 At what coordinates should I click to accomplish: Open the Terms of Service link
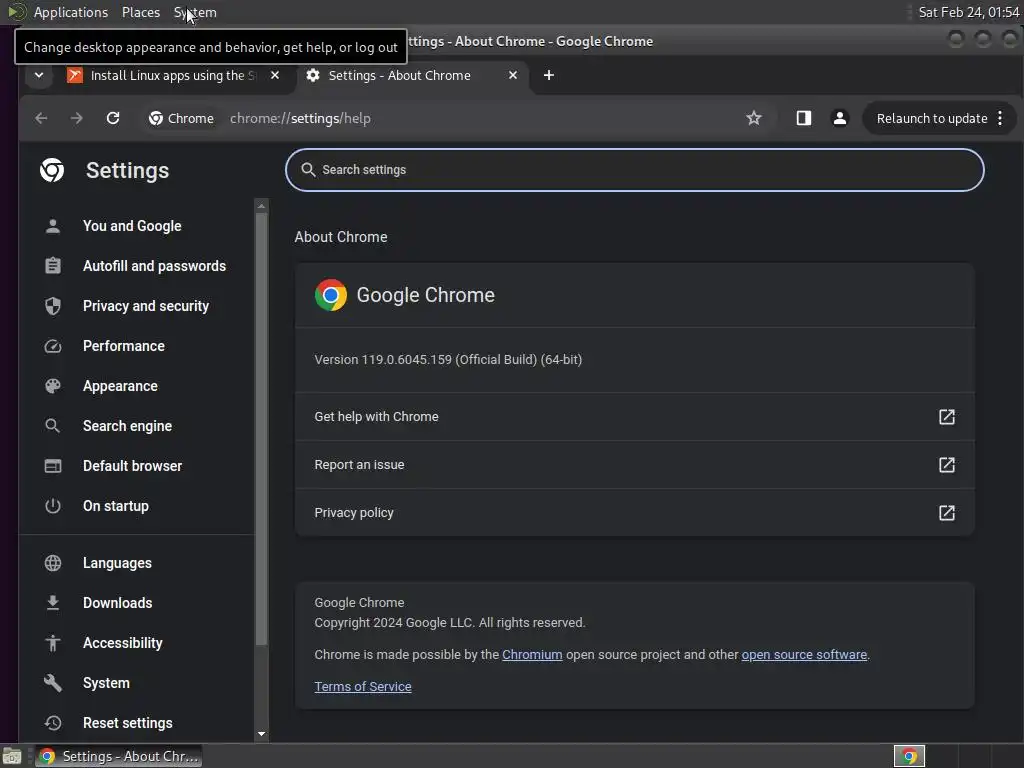click(362, 686)
